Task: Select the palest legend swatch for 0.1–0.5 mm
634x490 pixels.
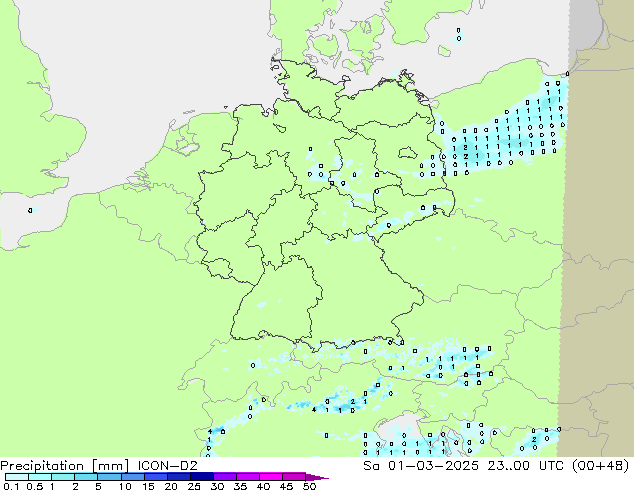Action: (17, 477)
